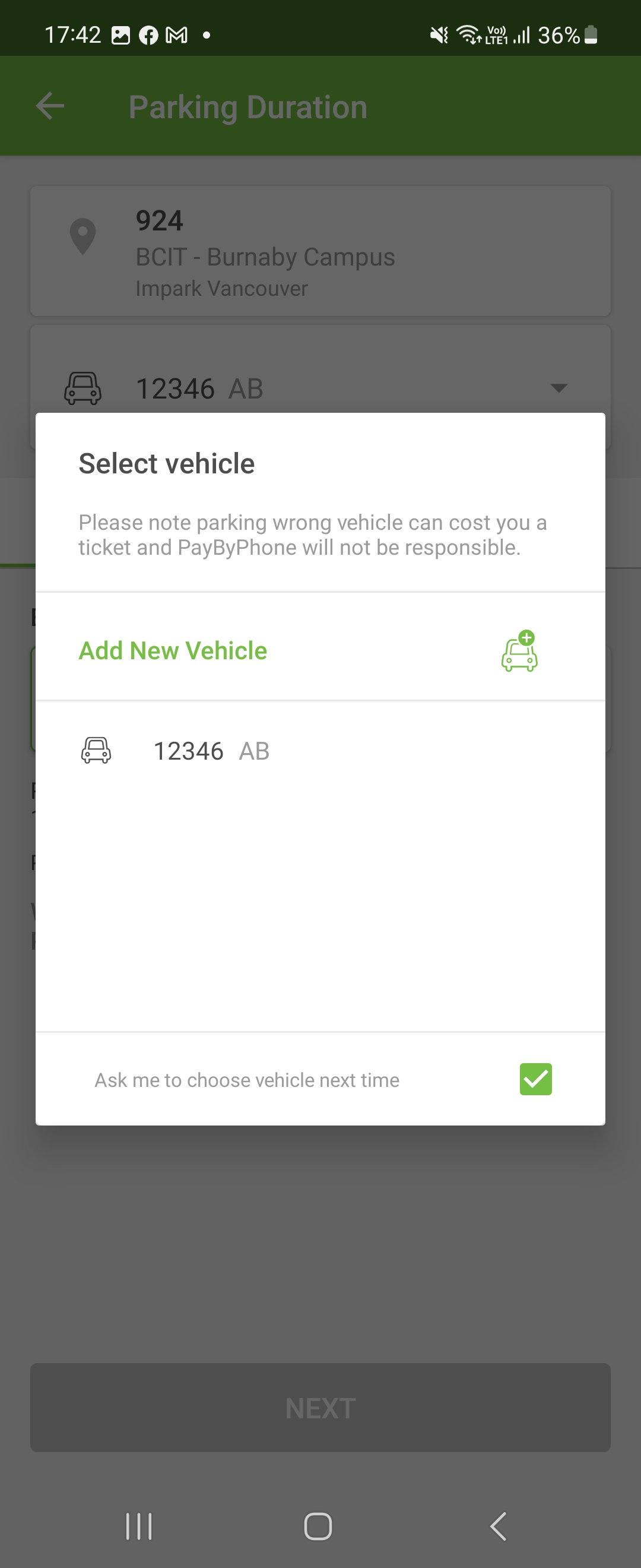The width and height of the screenshot is (641, 1568).
Task: Expand the vehicle dropdown arrow
Action: (559, 388)
